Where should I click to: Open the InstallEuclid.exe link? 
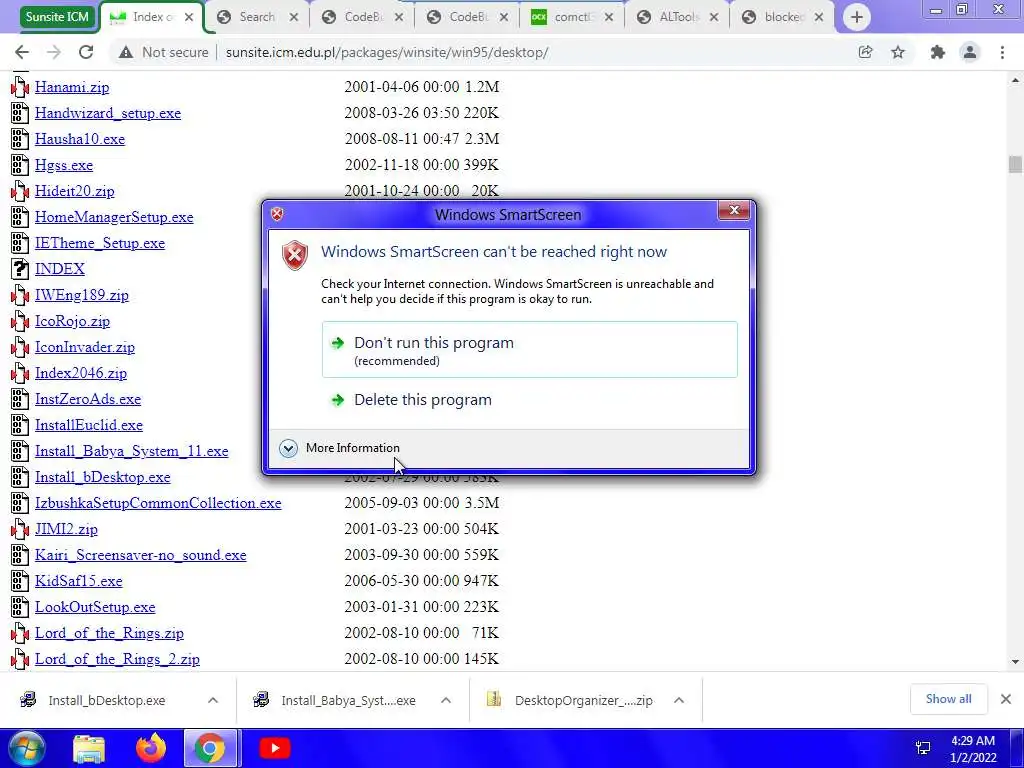[89, 425]
